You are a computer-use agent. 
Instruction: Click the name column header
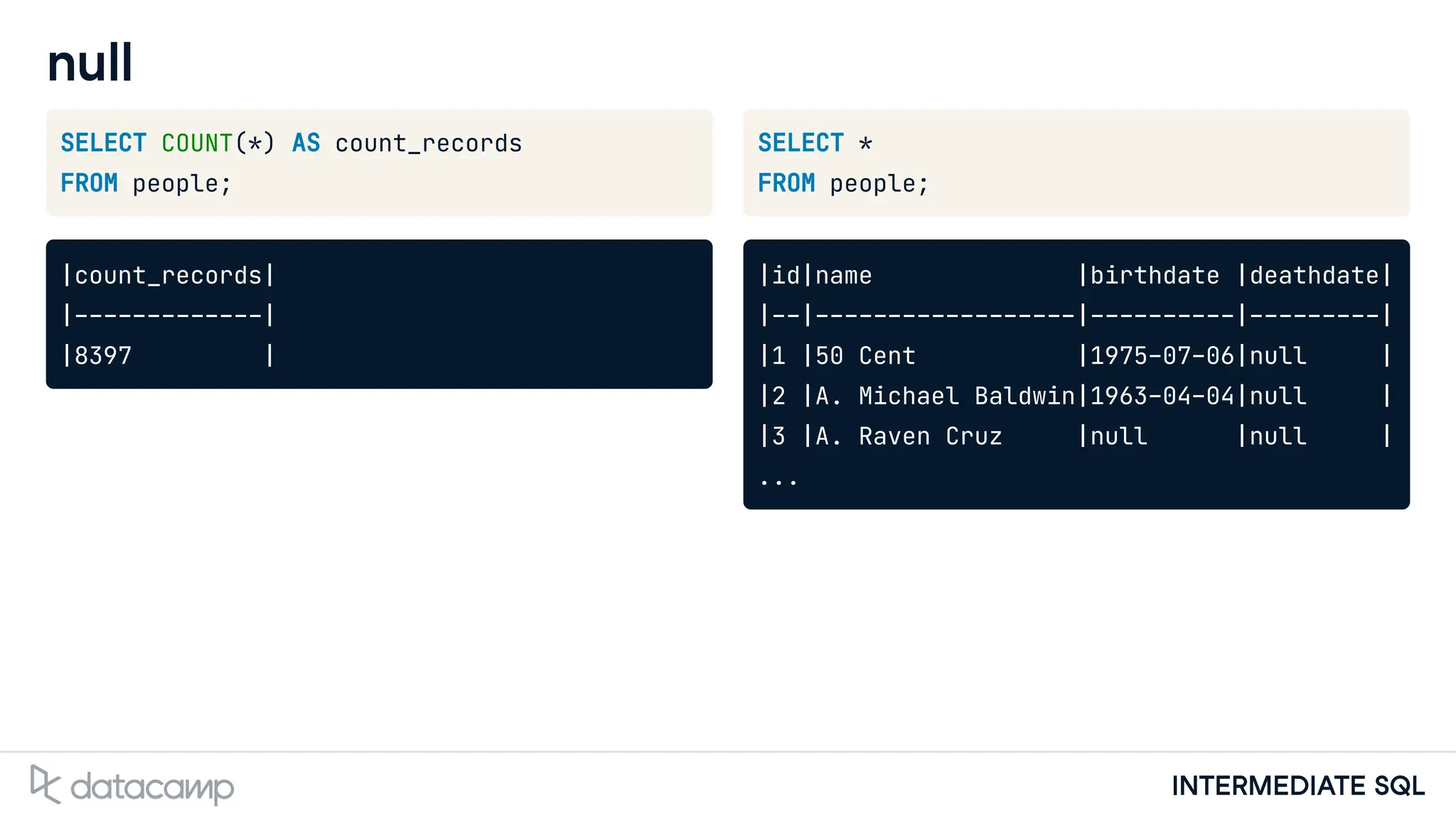(x=843, y=276)
